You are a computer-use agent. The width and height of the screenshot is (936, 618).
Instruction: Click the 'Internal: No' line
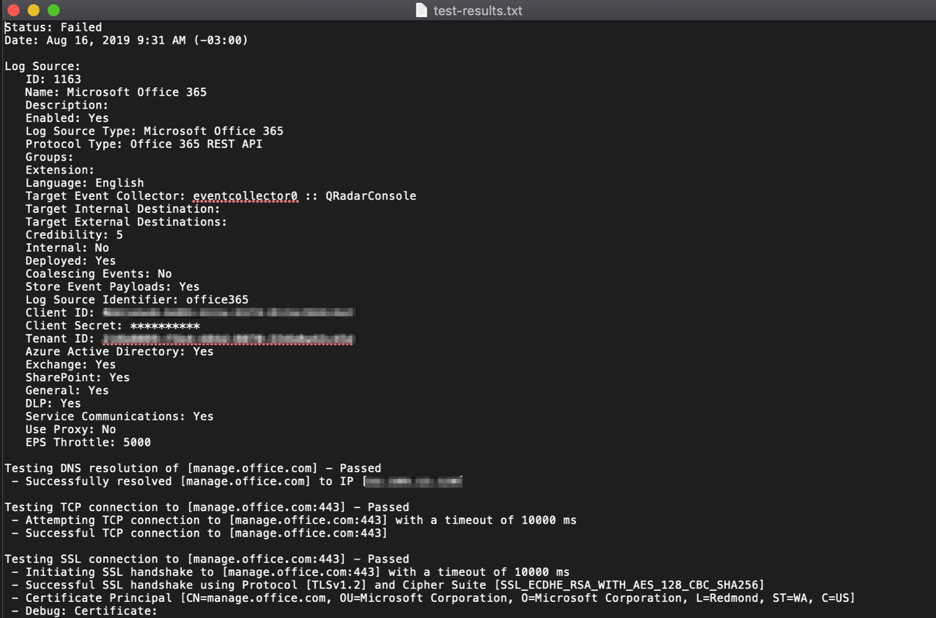67,248
